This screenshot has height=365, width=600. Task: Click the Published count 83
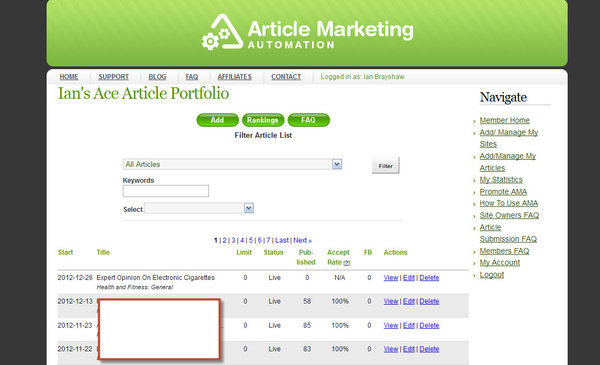307,349
